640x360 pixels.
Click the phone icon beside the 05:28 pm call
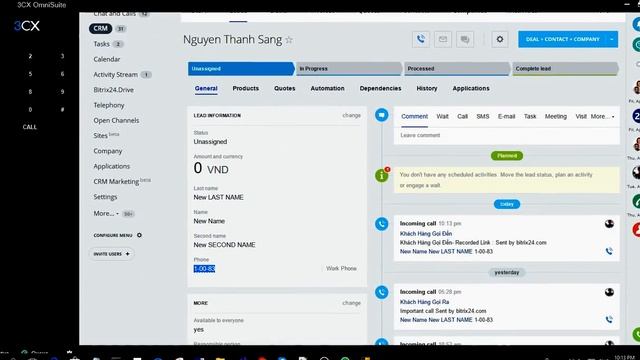[x=382, y=292]
